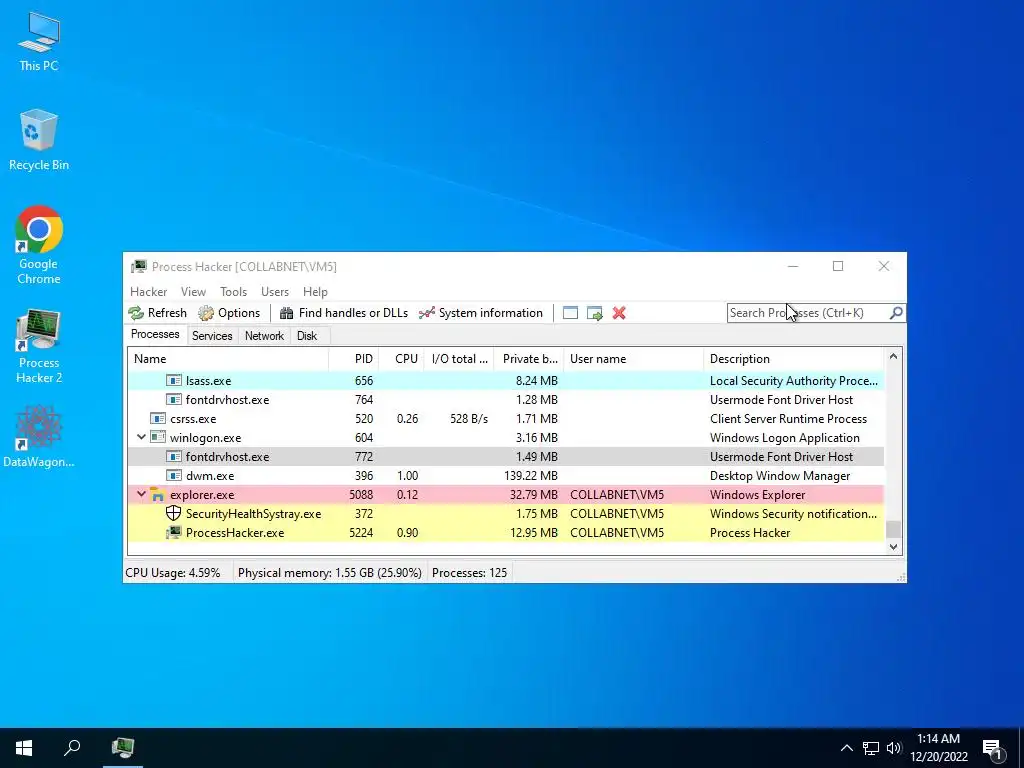The image size is (1024, 768).
Task: Click CPU Usage in status bar
Action: click(x=172, y=573)
